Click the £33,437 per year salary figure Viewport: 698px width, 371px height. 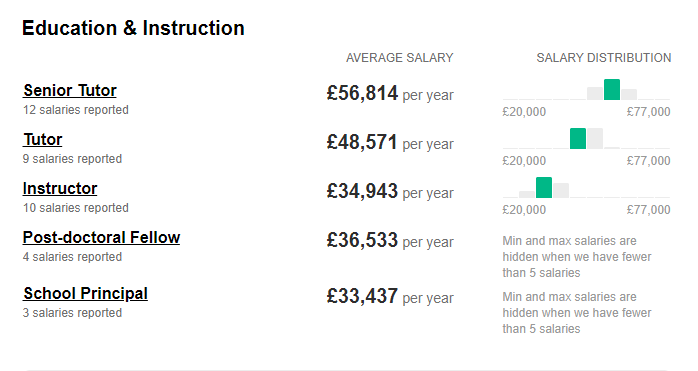click(390, 297)
